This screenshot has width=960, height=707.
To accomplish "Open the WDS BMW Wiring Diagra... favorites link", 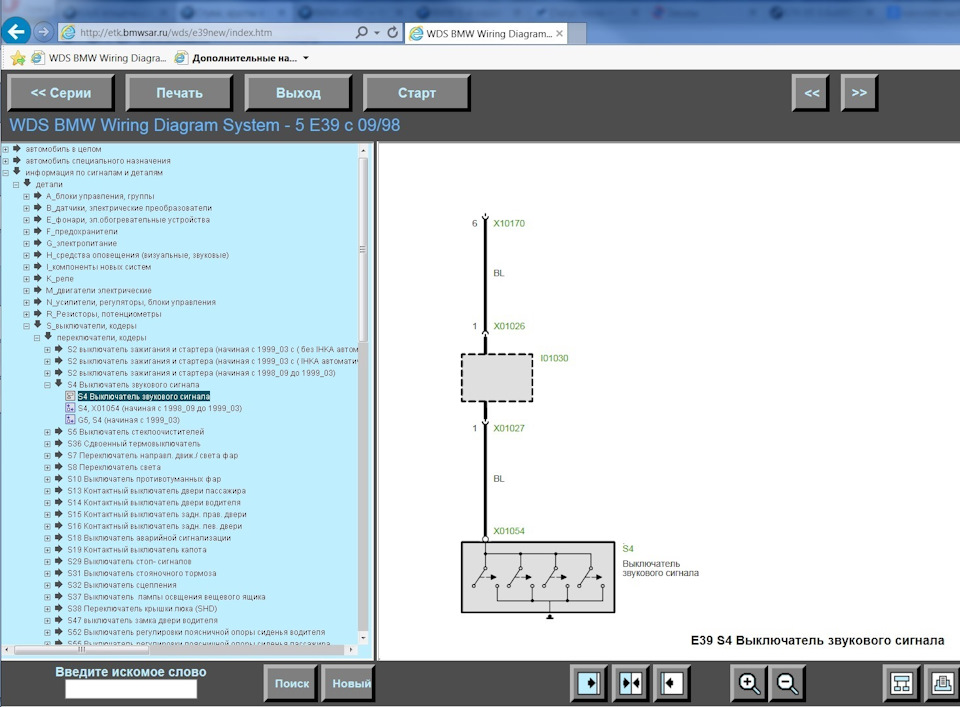I will click(x=99, y=58).
